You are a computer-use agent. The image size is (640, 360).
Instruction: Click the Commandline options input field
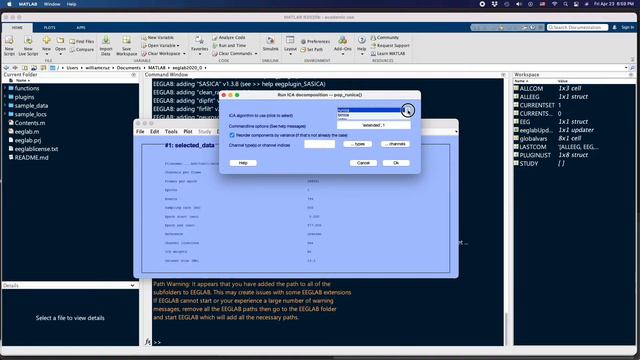click(373, 125)
